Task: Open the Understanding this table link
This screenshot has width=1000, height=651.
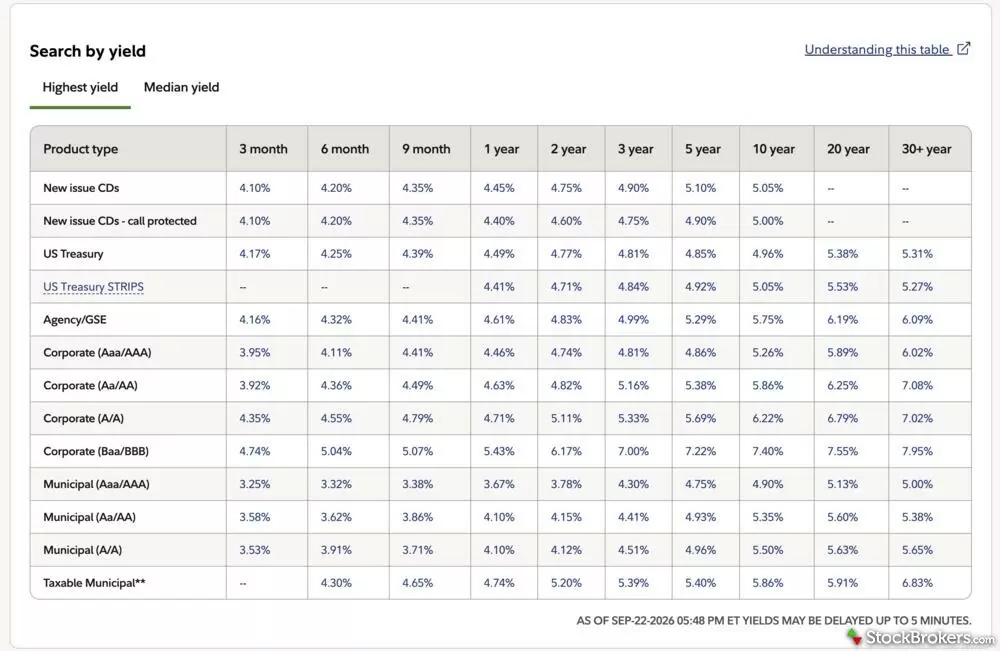Action: [878, 50]
